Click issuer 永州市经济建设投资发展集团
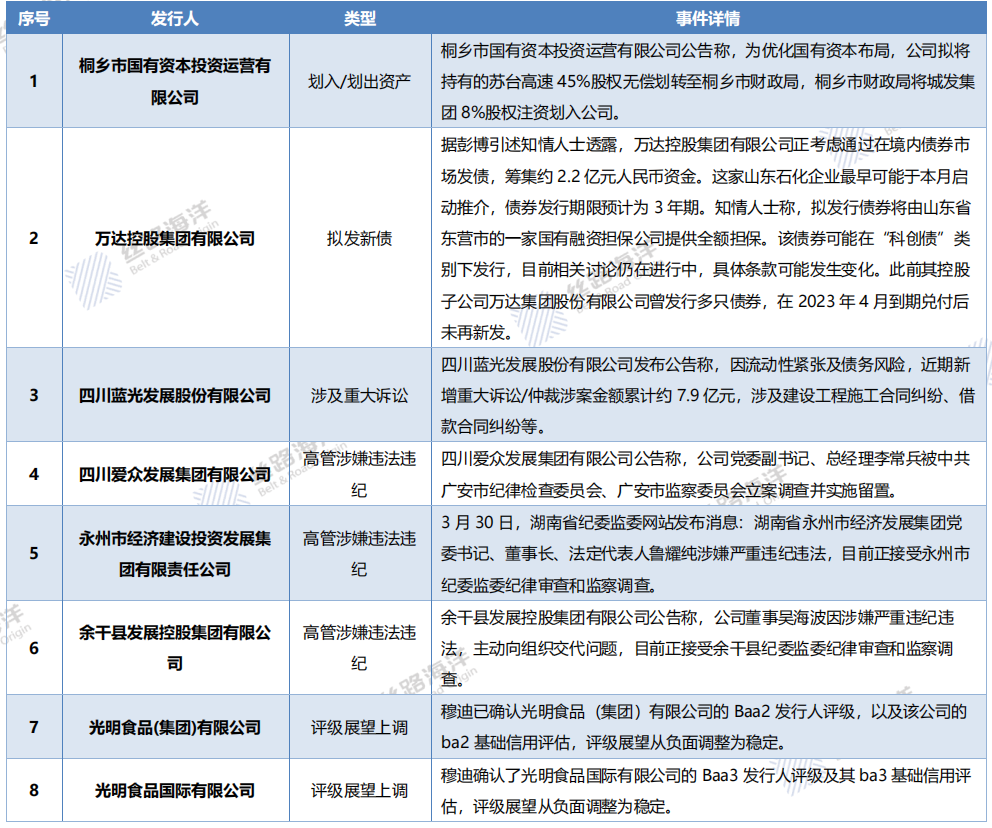The image size is (992, 828). coord(175,553)
